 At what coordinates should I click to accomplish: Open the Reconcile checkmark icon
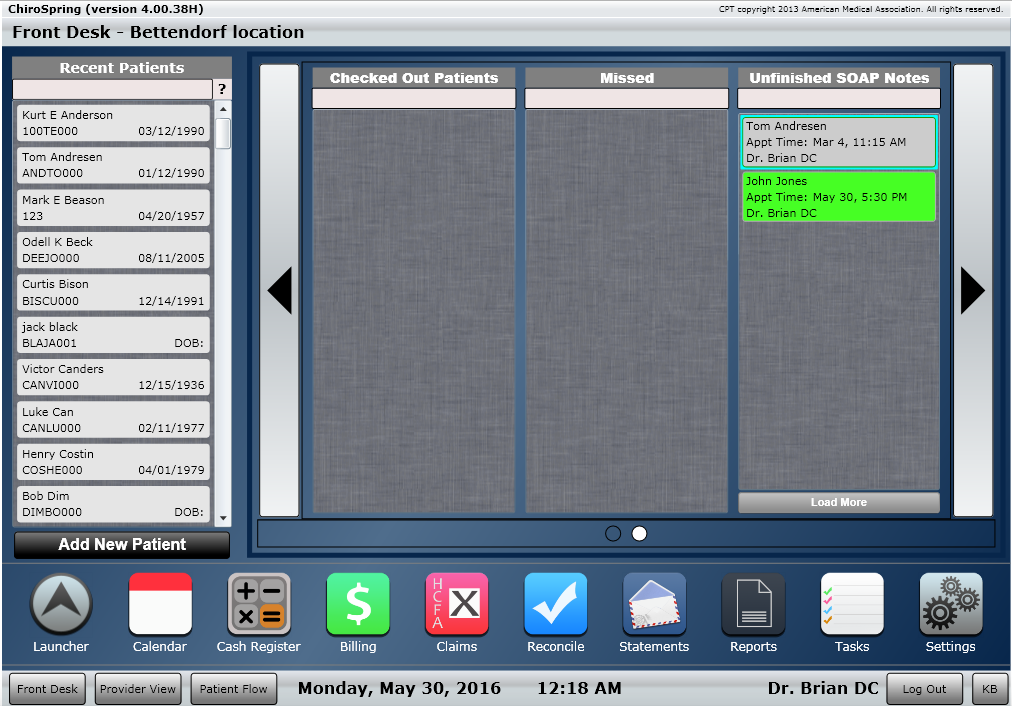coord(556,605)
